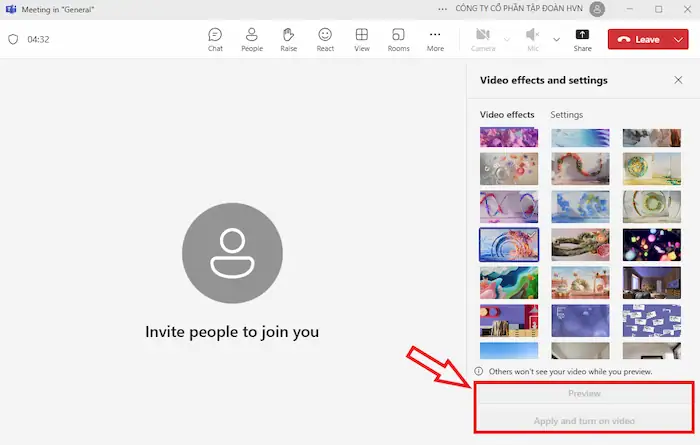The image size is (700, 445).
Task: Close the Video effects and settings panel
Action: click(678, 80)
